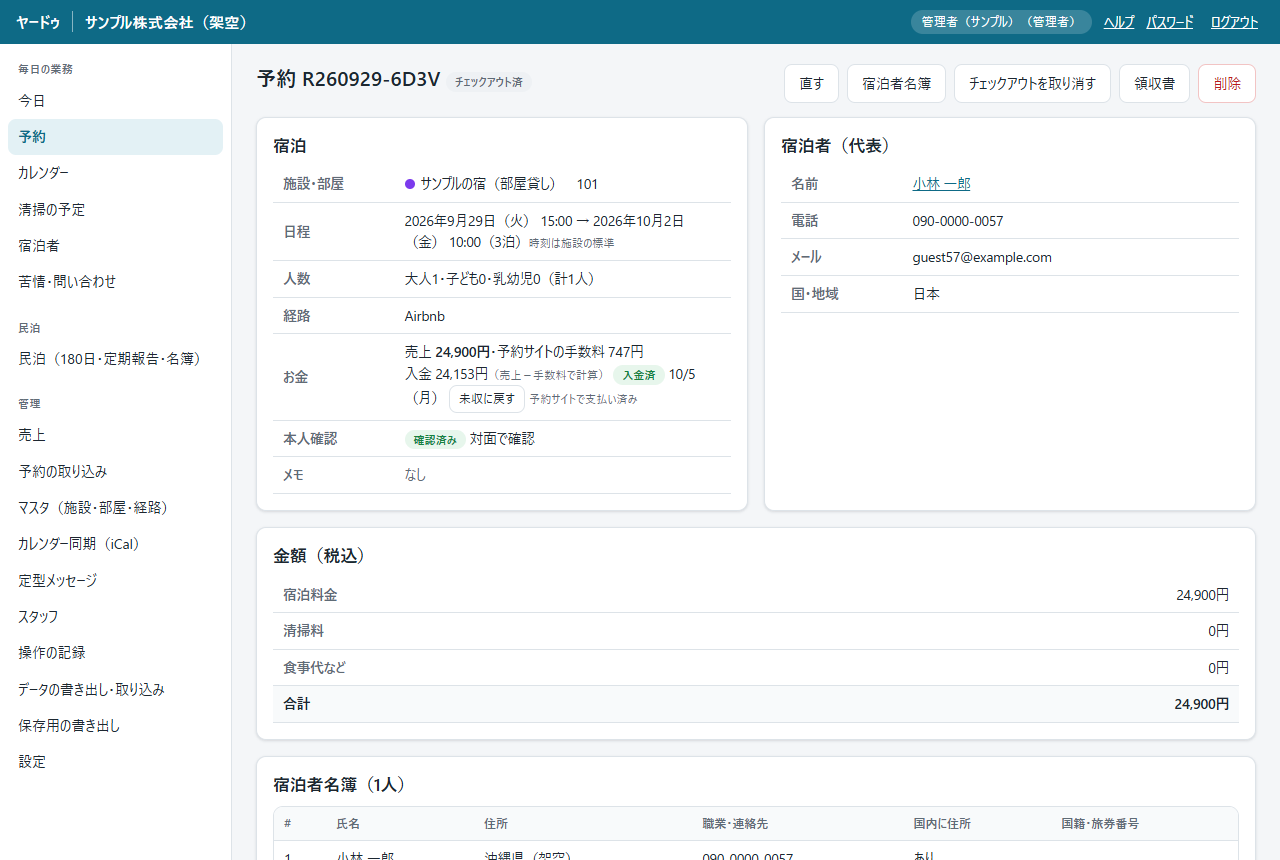This screenshot has height=860, width=1280.
Task: Go to 宿泊者 sidebar item
Action: click(x=115, y=245)
